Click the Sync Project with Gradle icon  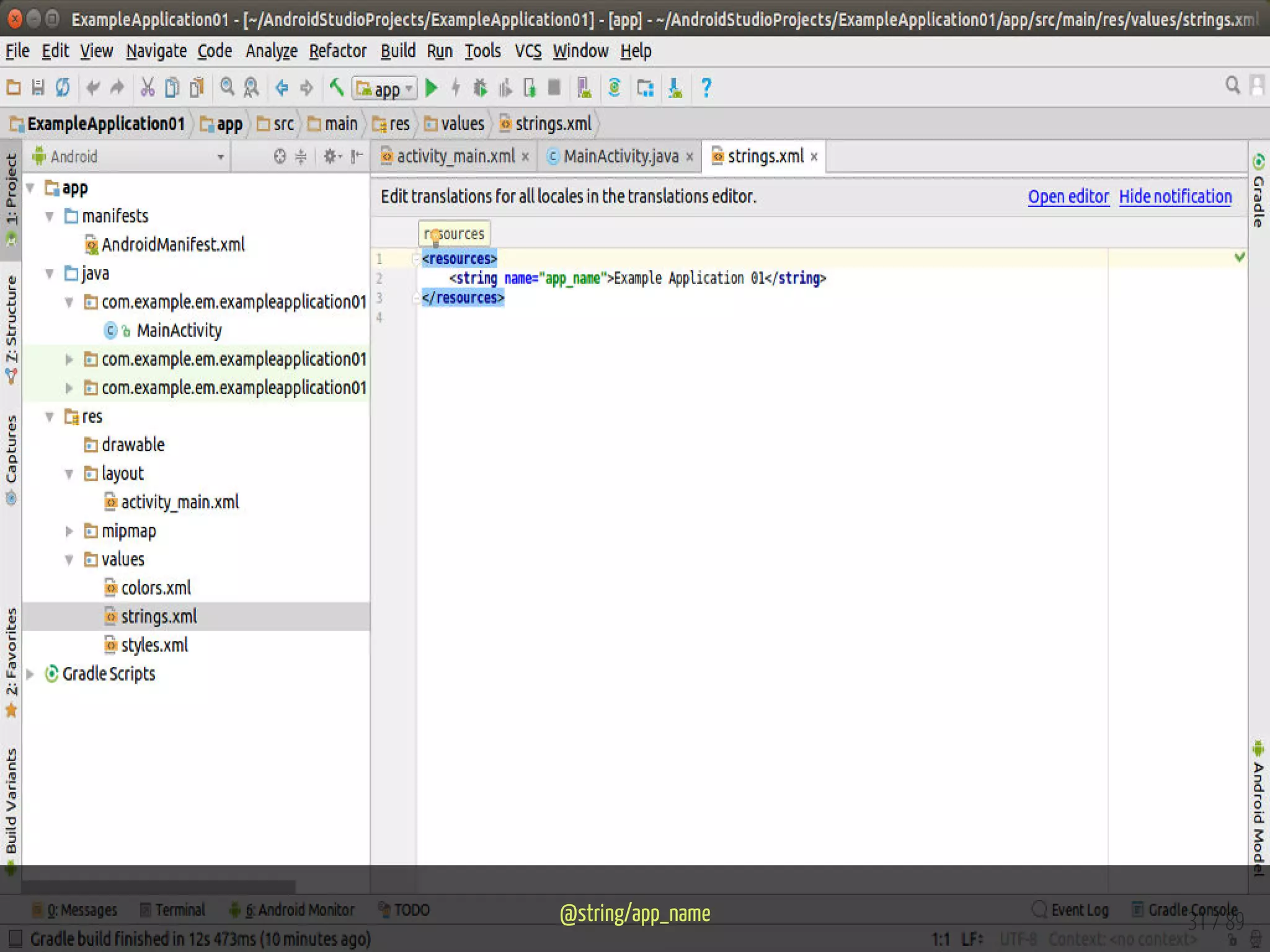point(615,88)
